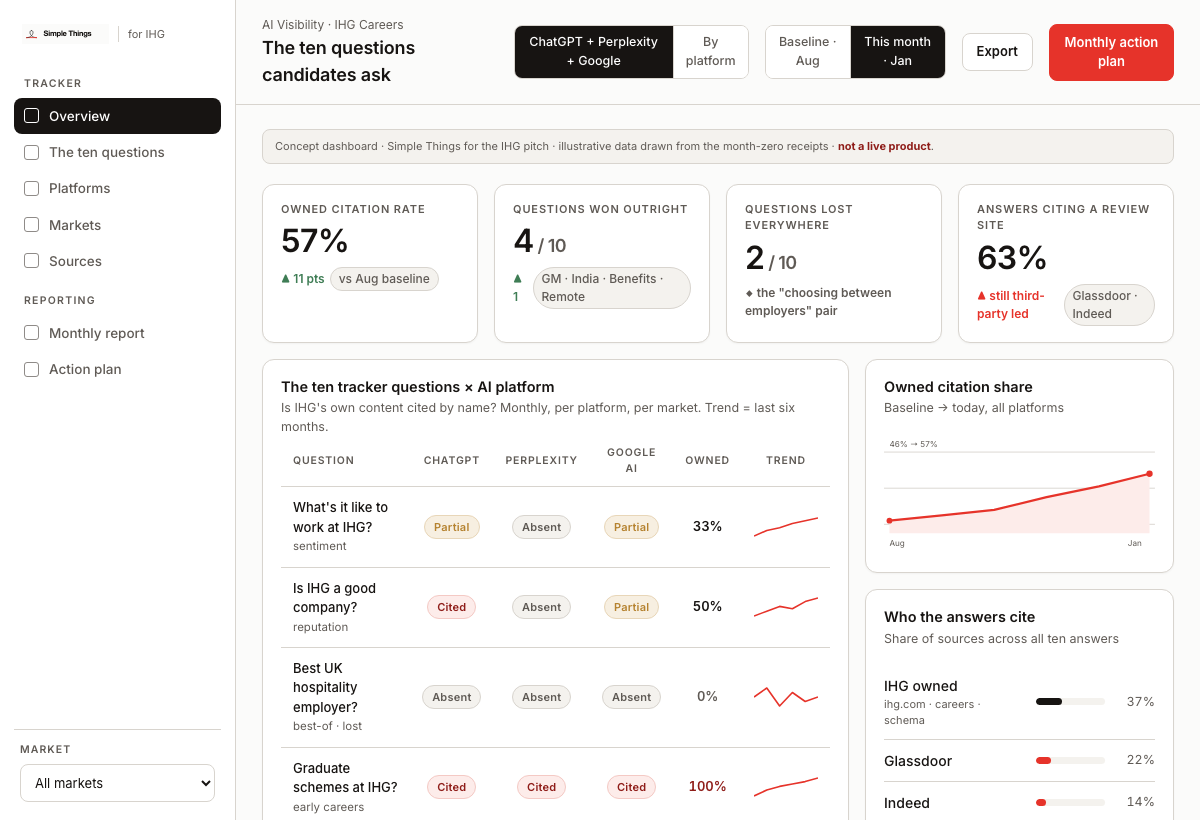This screenshot has height=820, width=1200.
Task: Open the Monthly report page
Action: click(x=117, y=333)
